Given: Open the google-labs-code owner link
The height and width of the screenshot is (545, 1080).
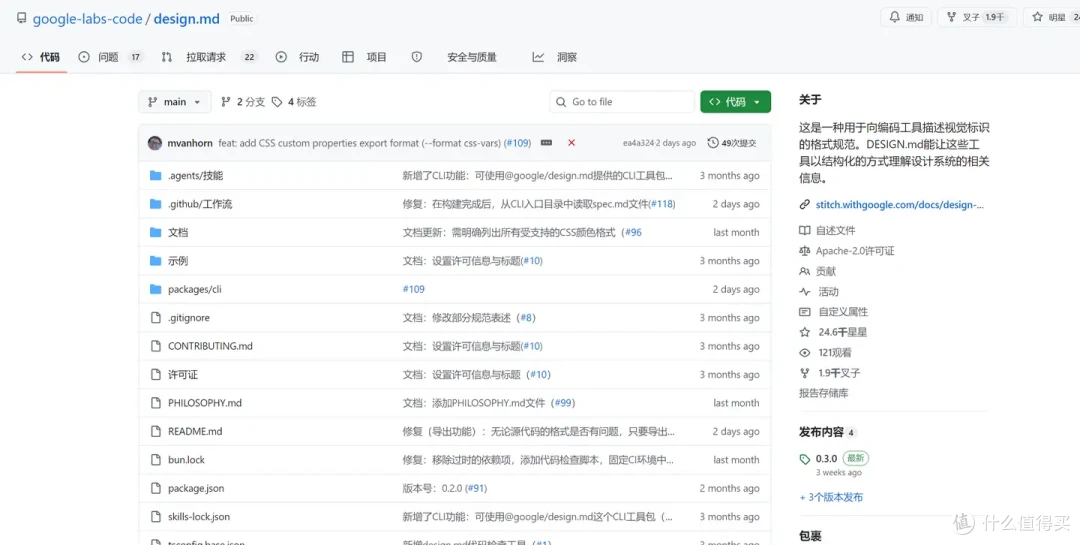Looking at the screenshot, I should (x=87, y=19).
